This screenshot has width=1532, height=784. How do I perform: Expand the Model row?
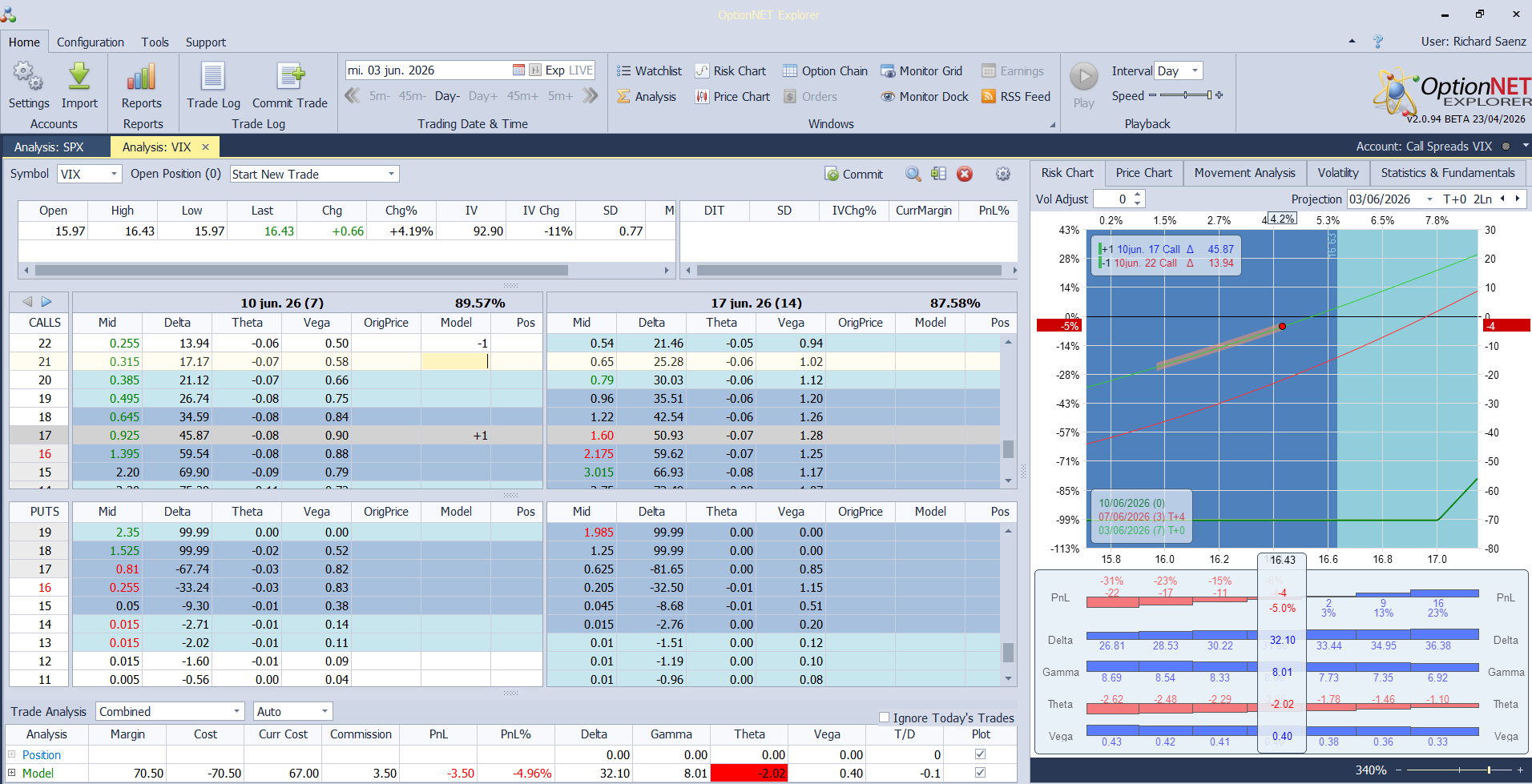click(12, 773)
